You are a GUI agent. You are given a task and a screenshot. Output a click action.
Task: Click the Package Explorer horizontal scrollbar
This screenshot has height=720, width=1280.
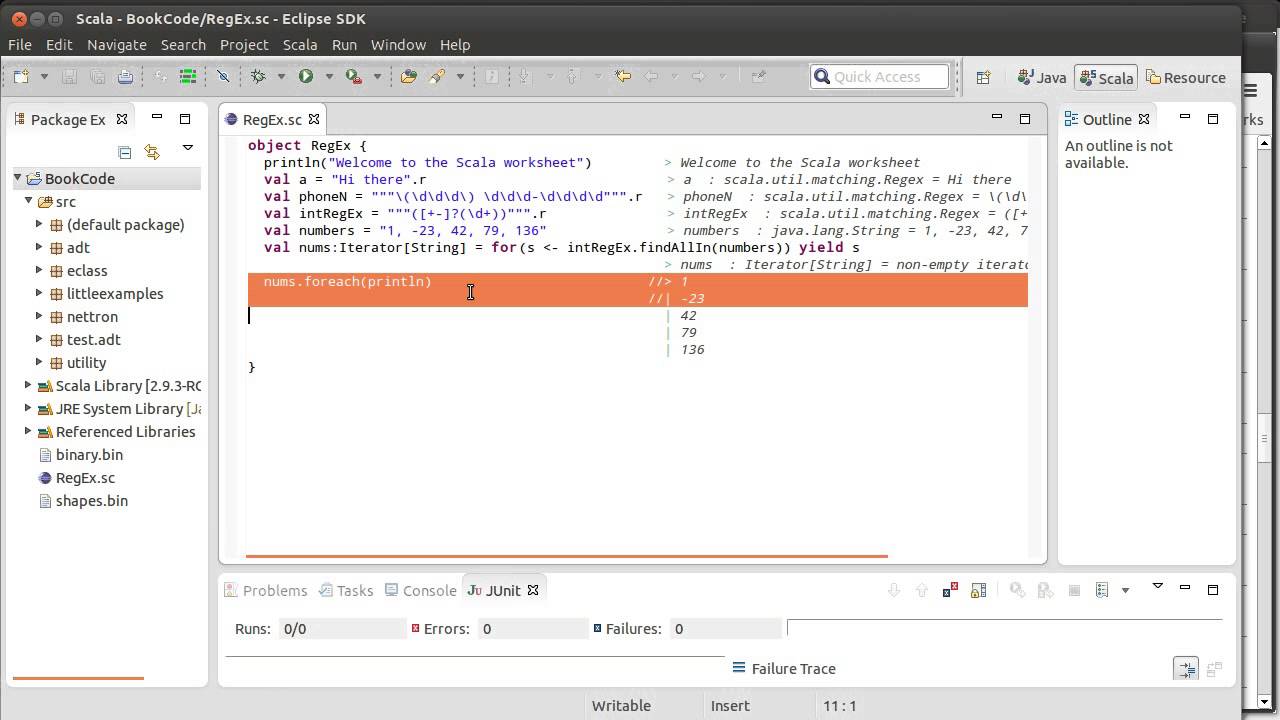pyautogui.click(x=77, y=678)
